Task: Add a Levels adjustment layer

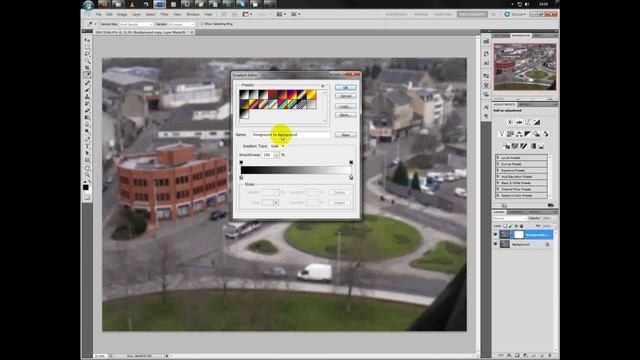Action: pyautogui.click(x=519, y=122)
